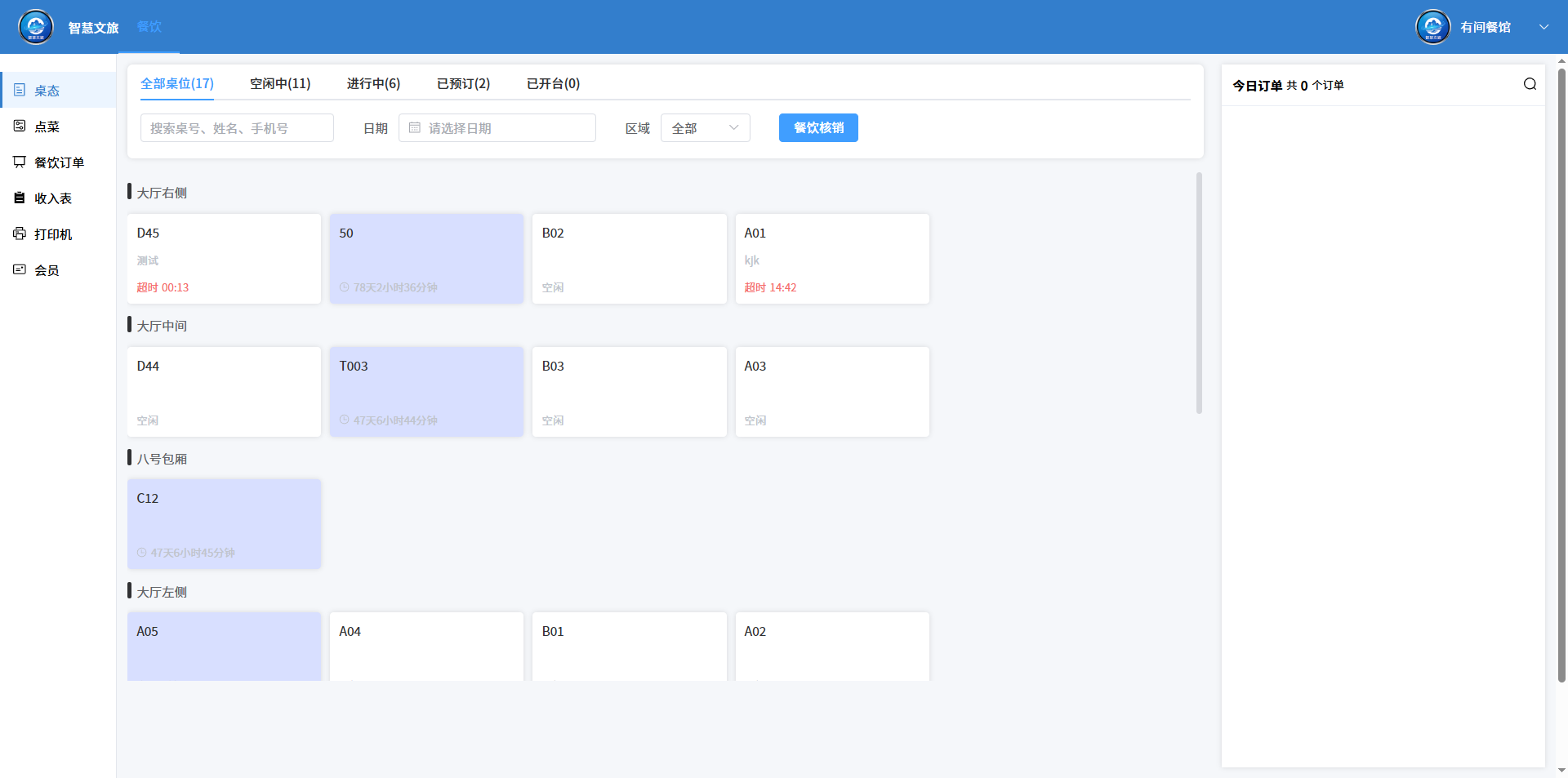The image size is (1568, 778).
Task: Switch to the 空闲中(11) tab
Action: [280, 83]
